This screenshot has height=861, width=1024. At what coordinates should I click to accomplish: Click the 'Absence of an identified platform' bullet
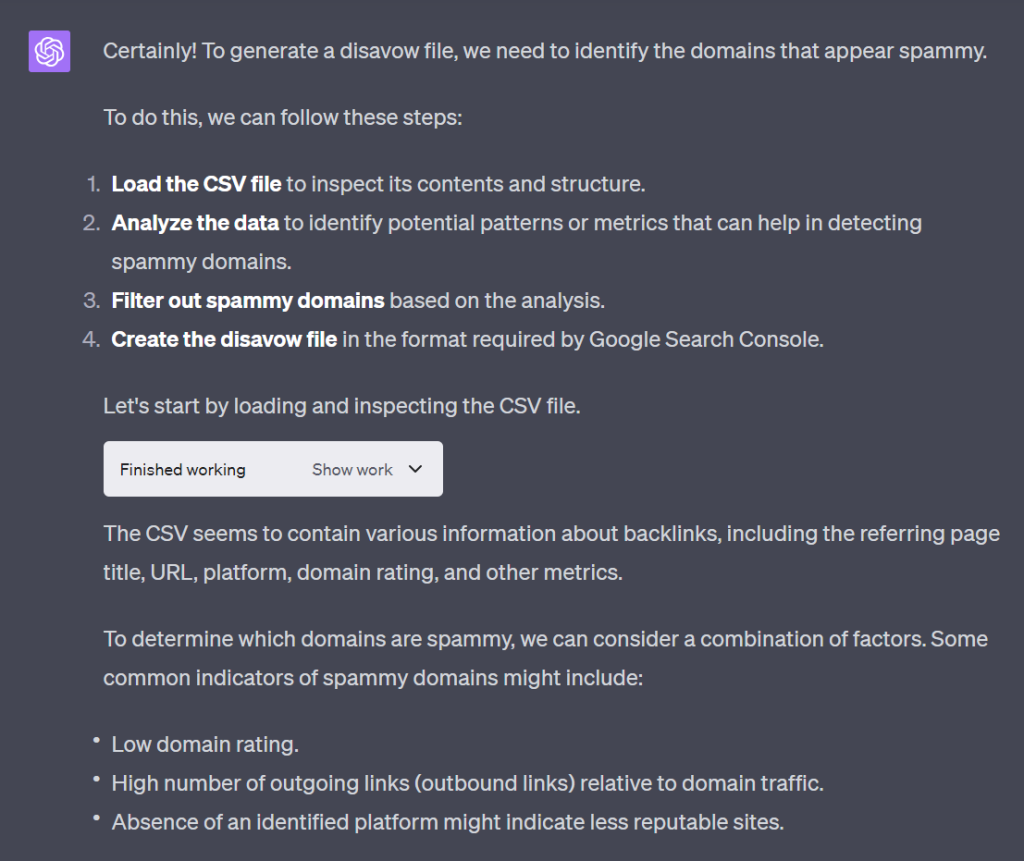[x=447, y=822]
